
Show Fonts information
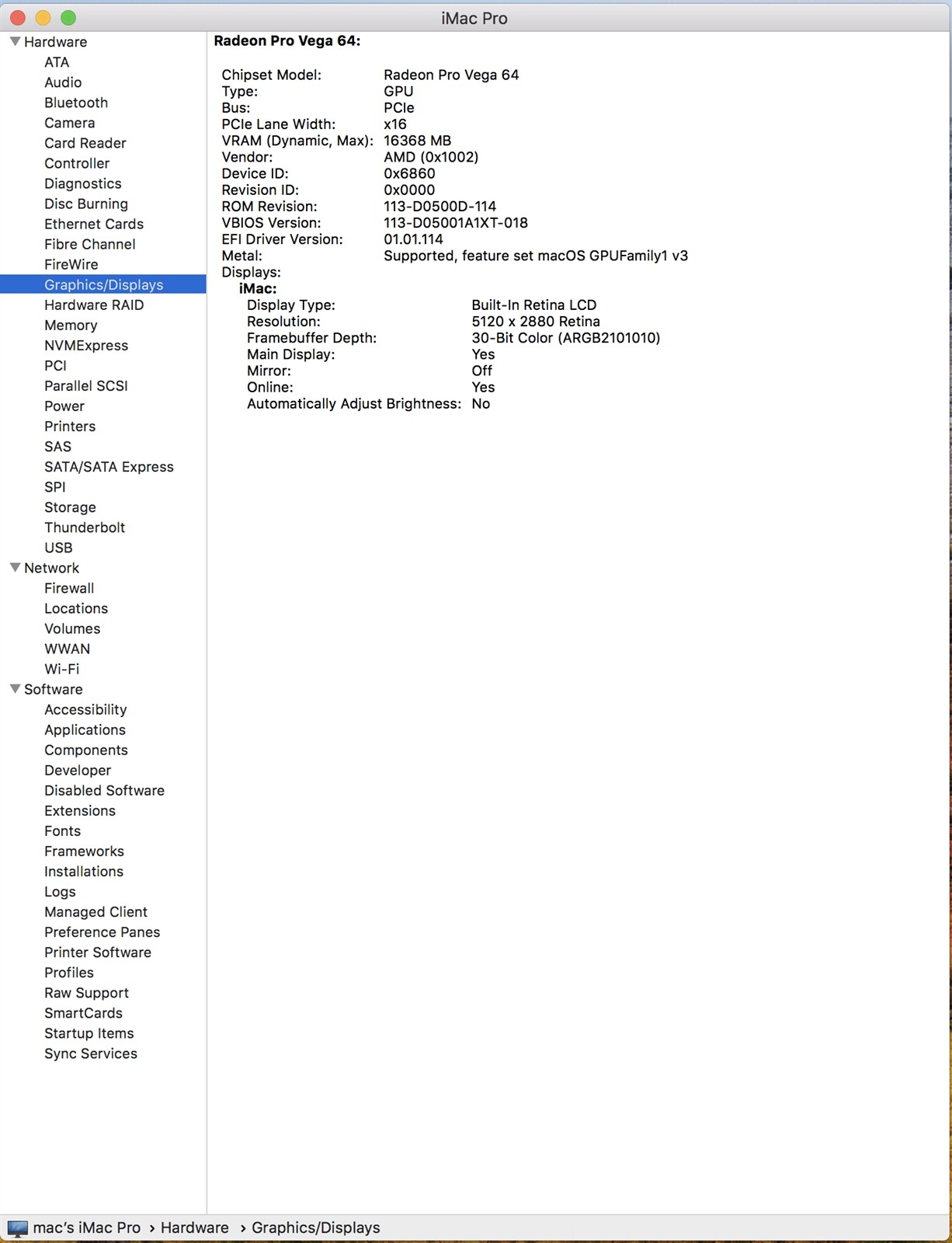pyautogui.click(x=62, y=830)
